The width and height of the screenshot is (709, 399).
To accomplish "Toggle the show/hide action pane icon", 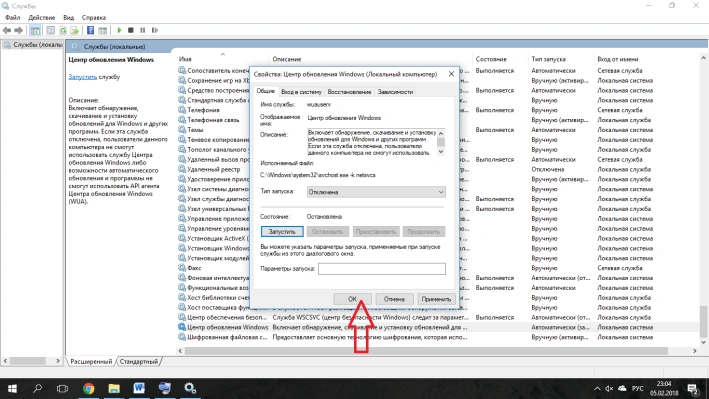I will click(x=103, y=30).
